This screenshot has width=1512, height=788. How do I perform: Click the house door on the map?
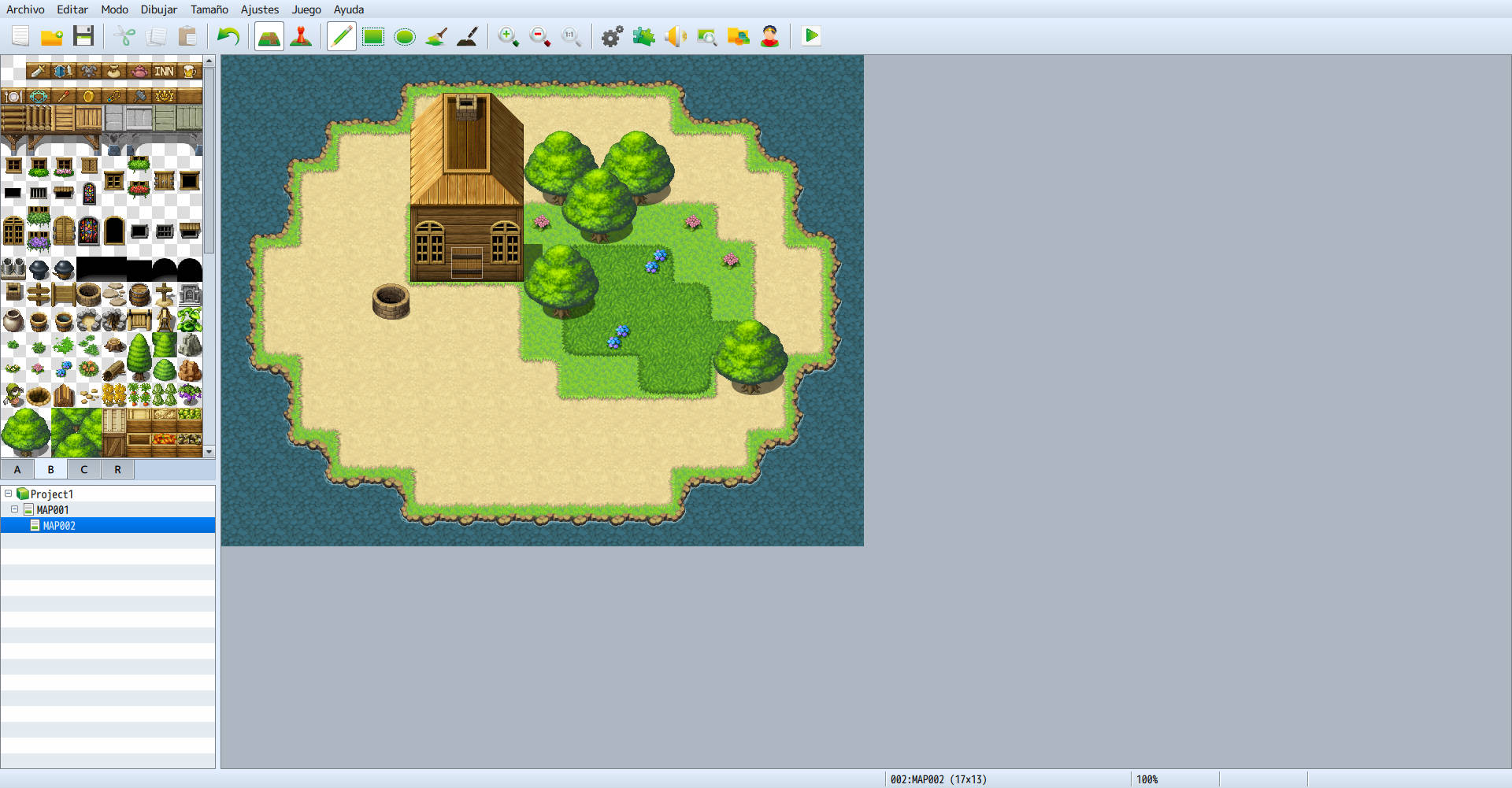(x=466, y=263)
